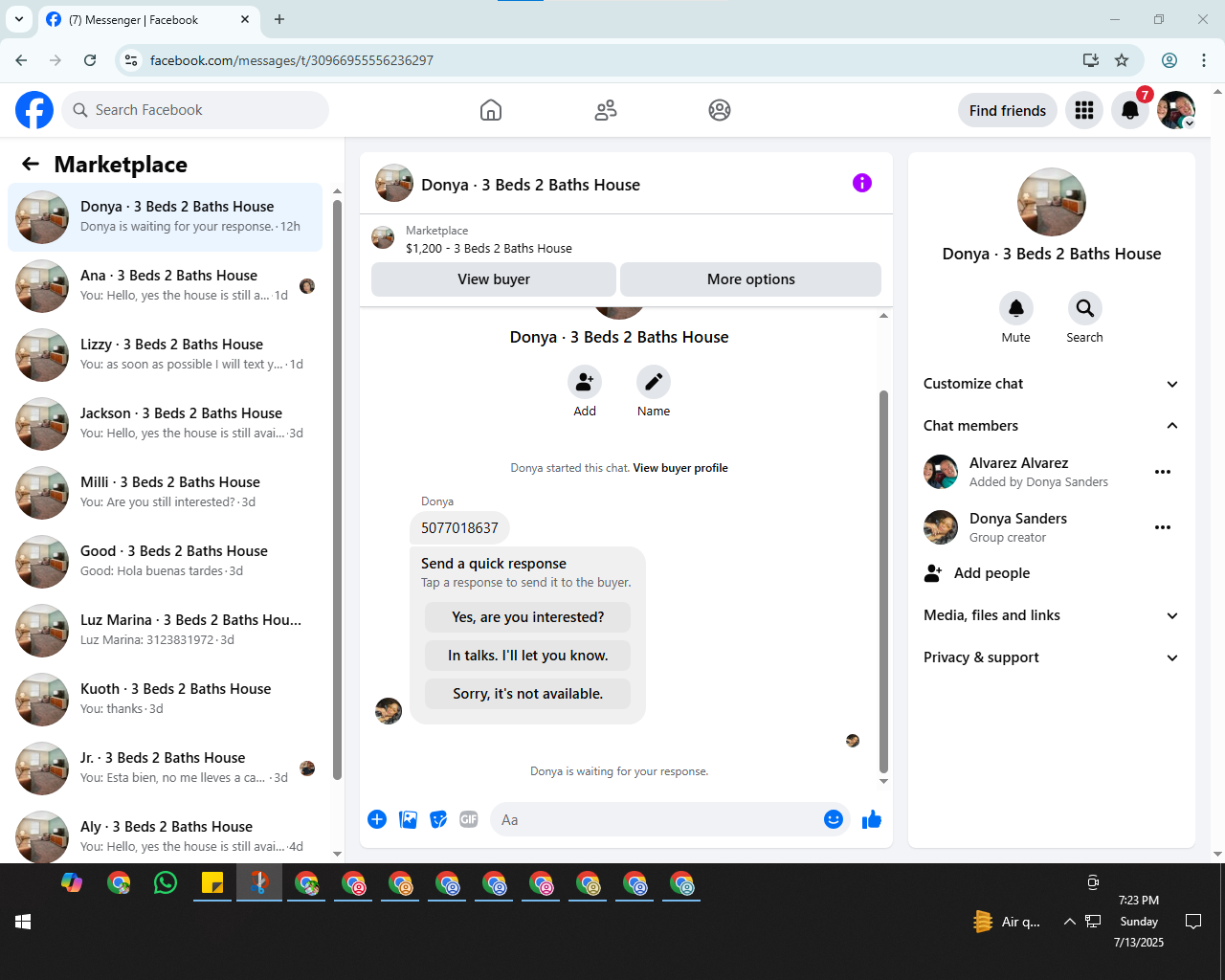Collapse Chat members section
The image size is (1225, 980).
[x=1051, y=426]
